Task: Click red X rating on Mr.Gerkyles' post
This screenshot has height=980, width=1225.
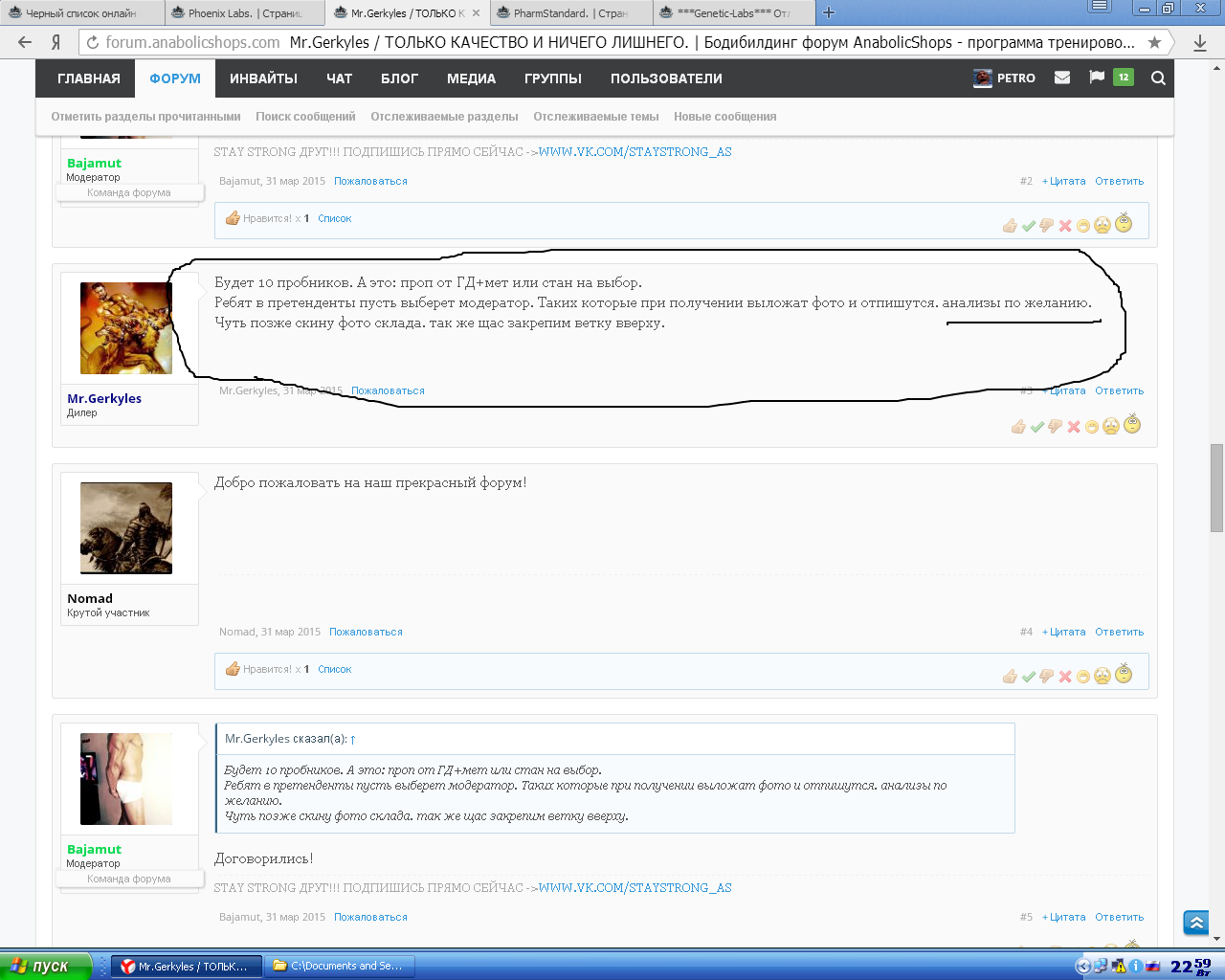Action: coord(1074,427)
